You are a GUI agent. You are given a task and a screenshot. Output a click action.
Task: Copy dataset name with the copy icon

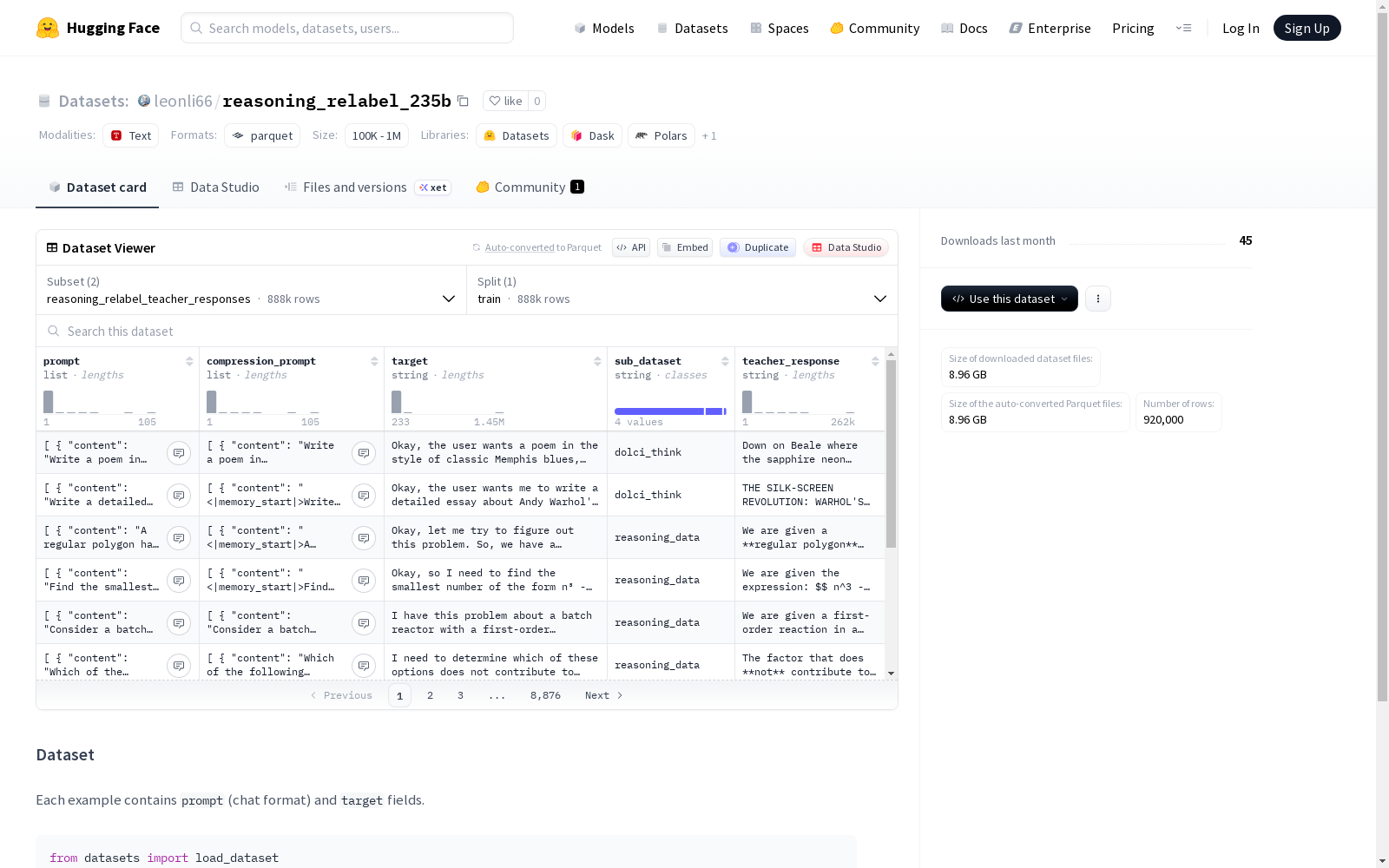click(x=463, y=101)
